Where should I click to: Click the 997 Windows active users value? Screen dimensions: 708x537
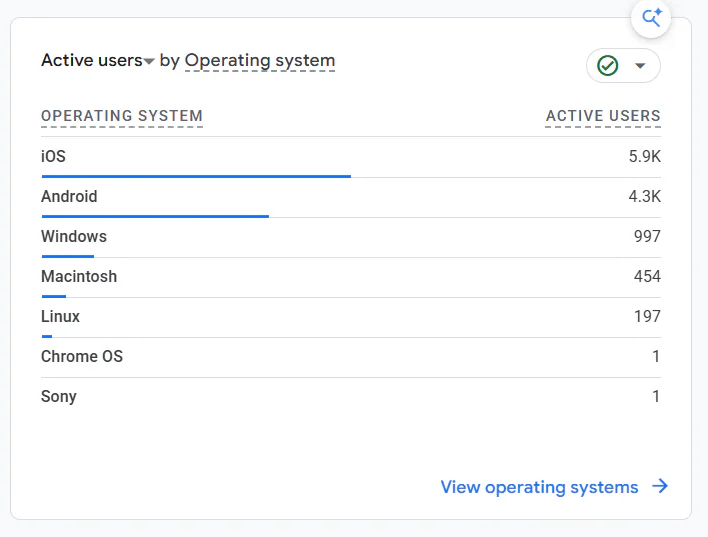point(647,236)
